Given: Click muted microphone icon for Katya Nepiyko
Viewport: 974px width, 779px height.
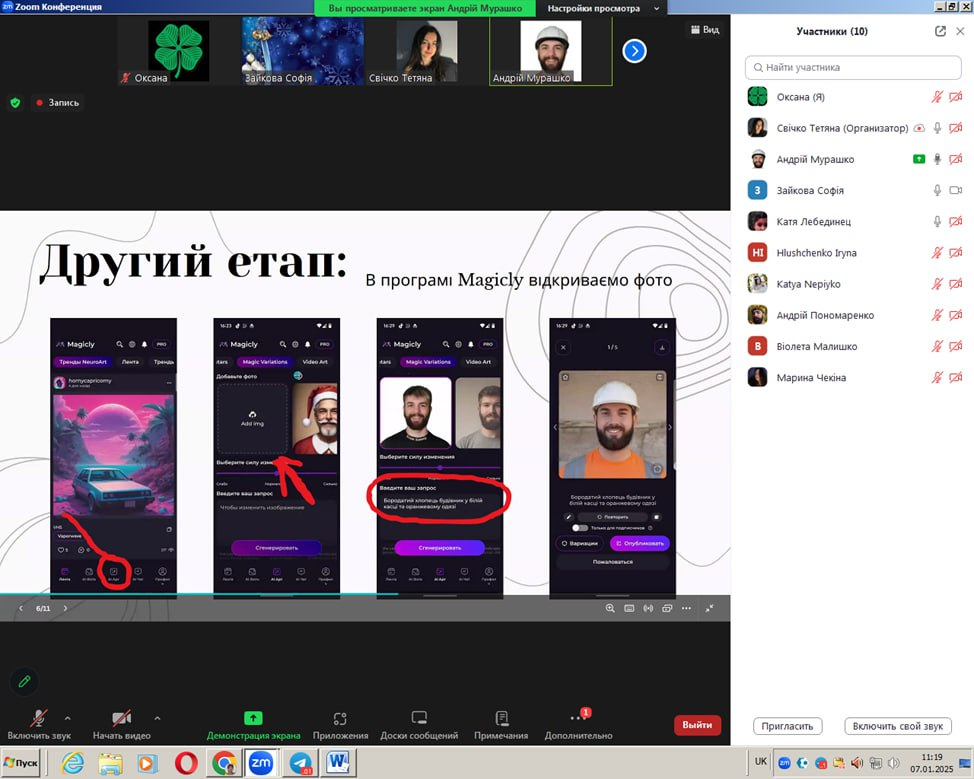Looking at the screenshot, I should (x=937, y=284).
